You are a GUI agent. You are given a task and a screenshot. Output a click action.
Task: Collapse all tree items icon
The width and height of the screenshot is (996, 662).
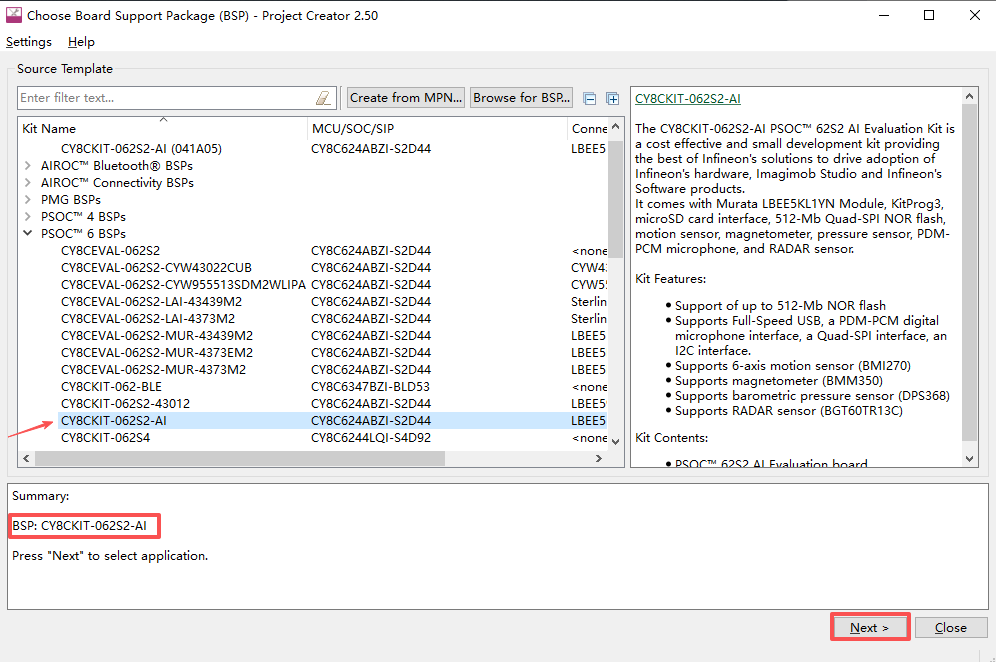click(589, 98)
